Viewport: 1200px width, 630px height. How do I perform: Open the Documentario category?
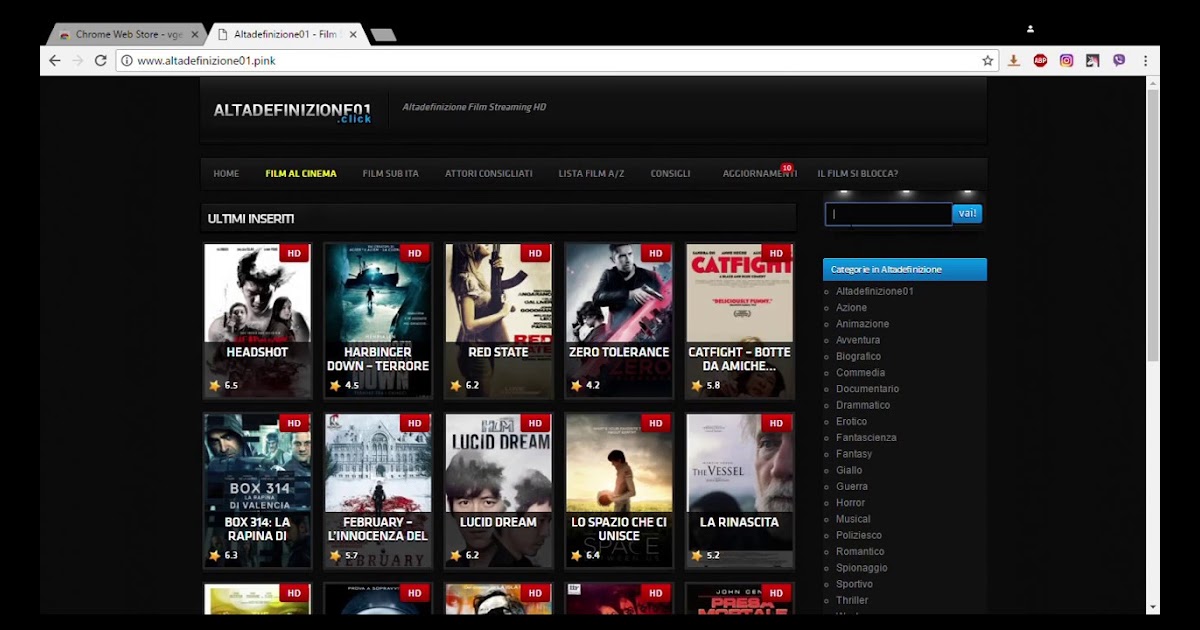867,389
